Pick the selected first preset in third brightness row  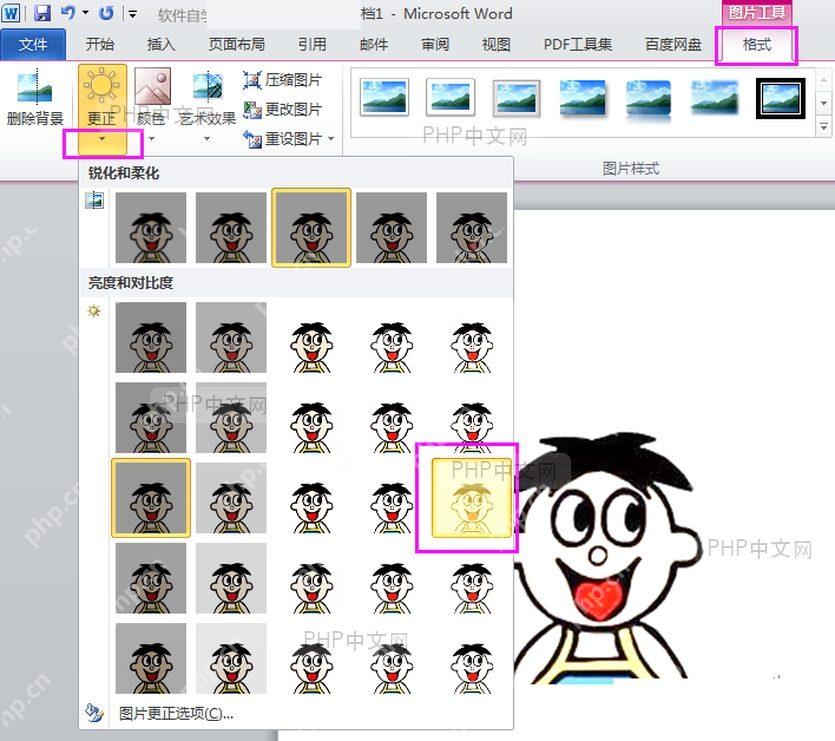click(151, 498)
